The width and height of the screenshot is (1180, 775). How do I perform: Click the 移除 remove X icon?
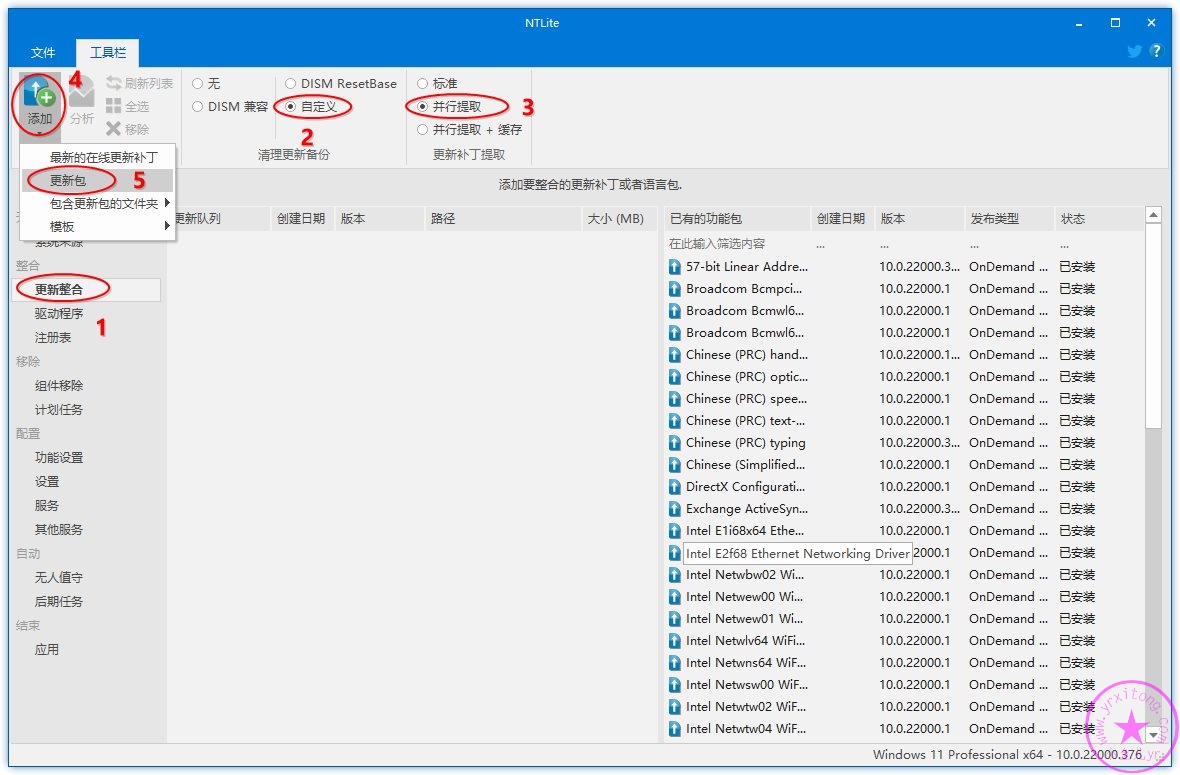tap(114, 129)
